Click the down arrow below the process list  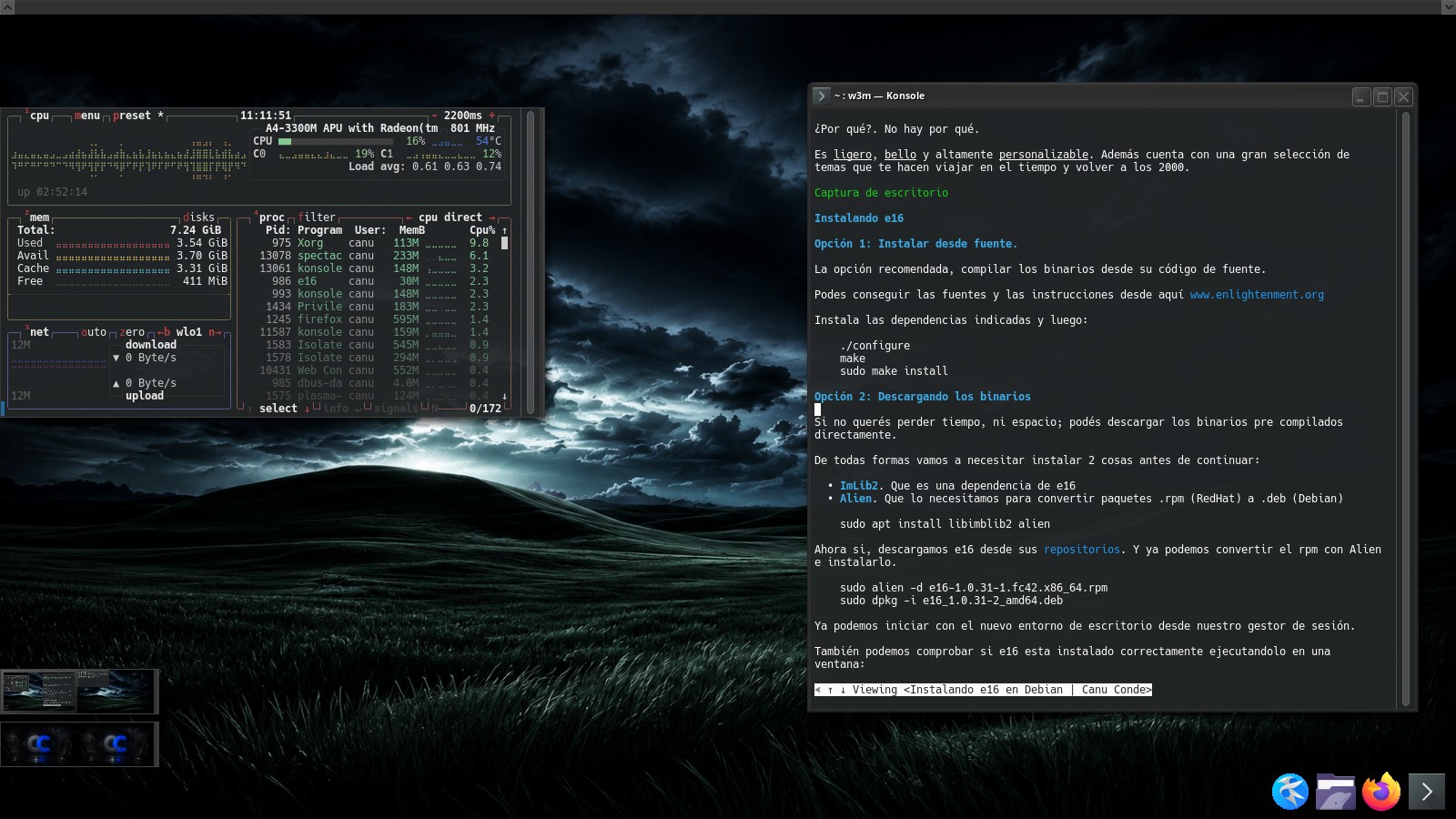(504, 396)
